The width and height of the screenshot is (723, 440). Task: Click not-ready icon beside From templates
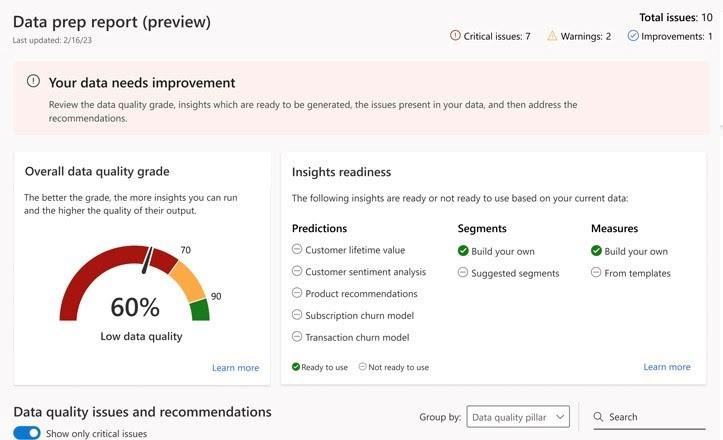(x=596, y=273)
